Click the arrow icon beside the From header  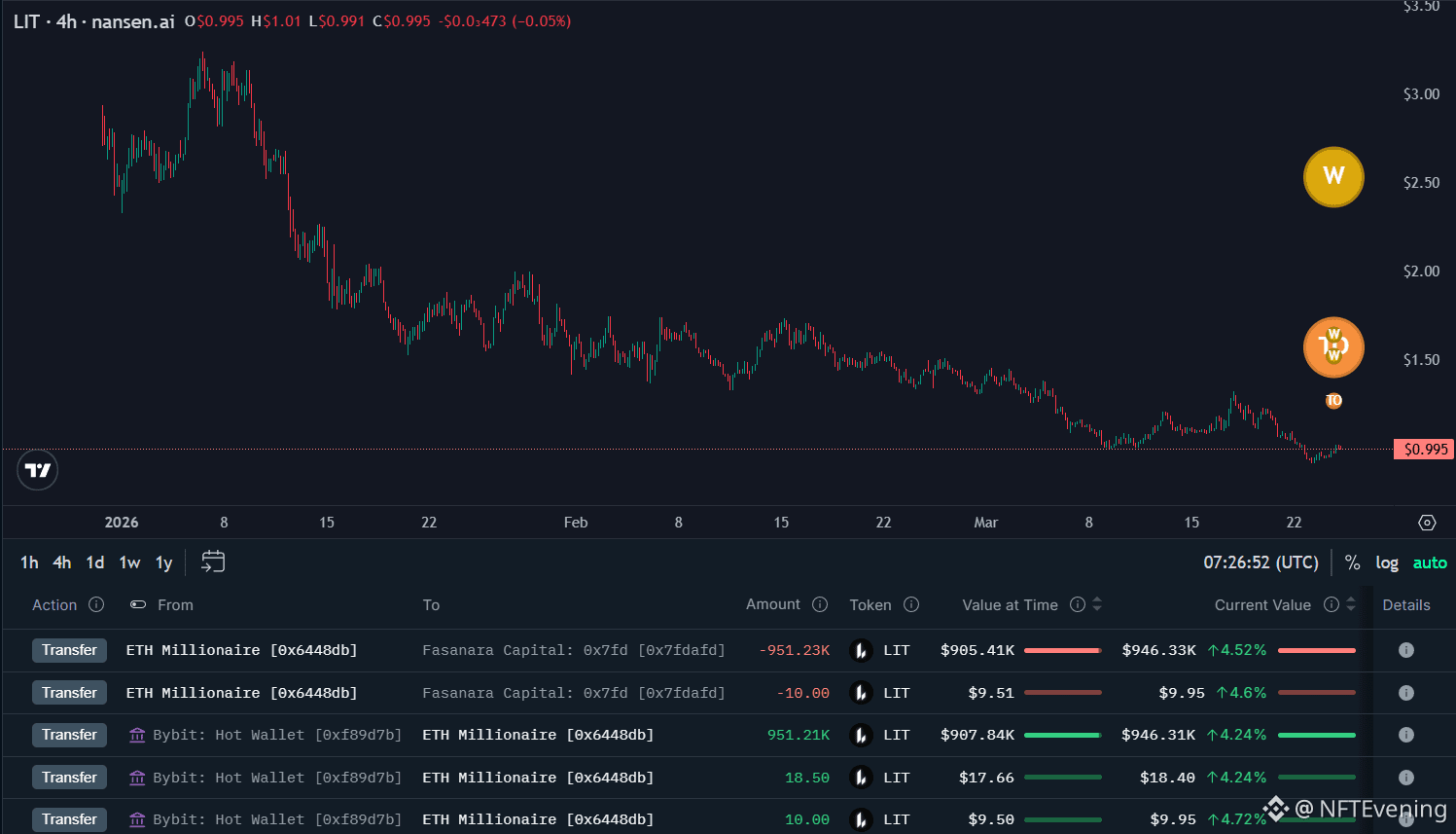[138, 604]
